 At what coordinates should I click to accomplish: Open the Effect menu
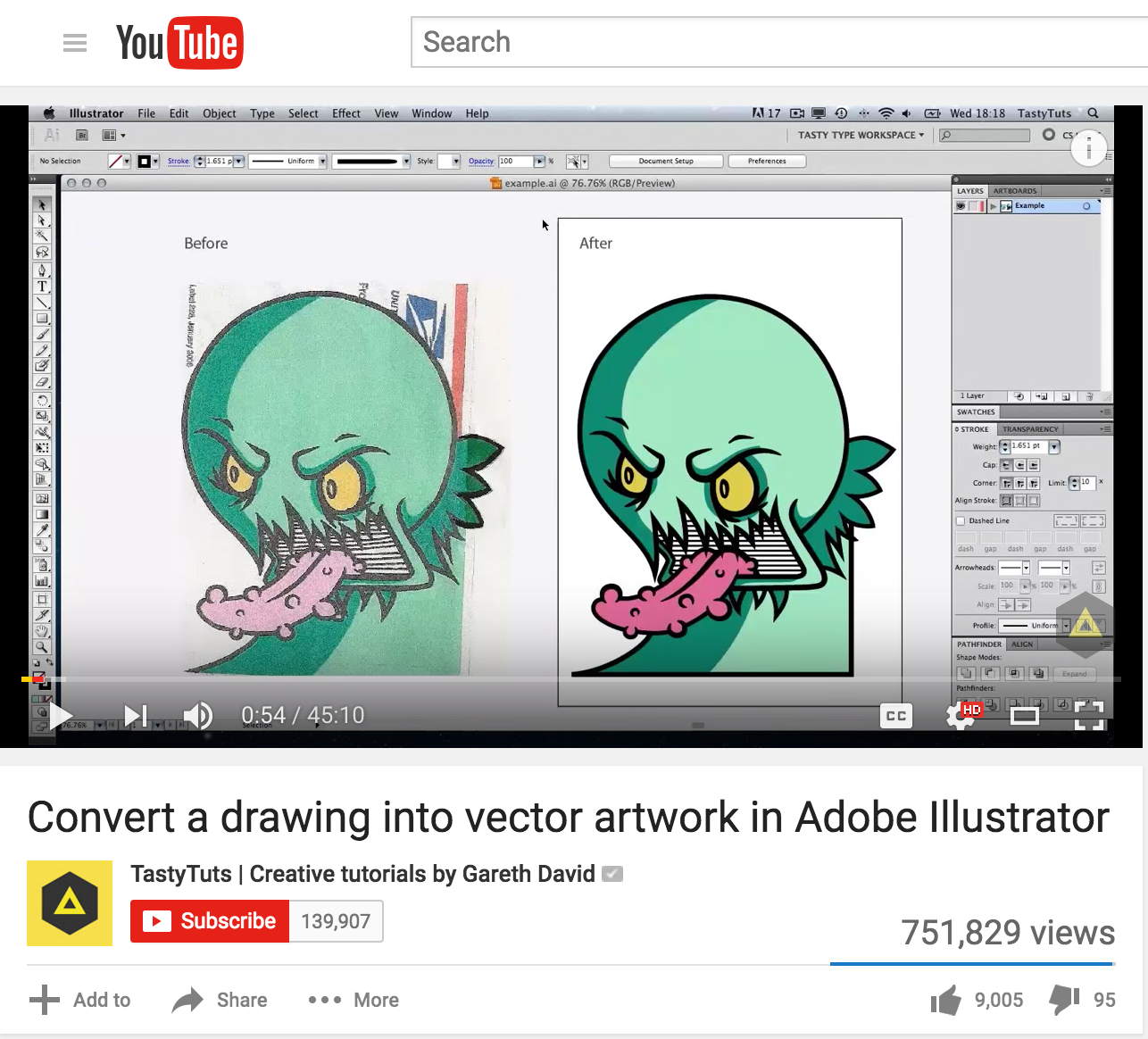(346, 113)
